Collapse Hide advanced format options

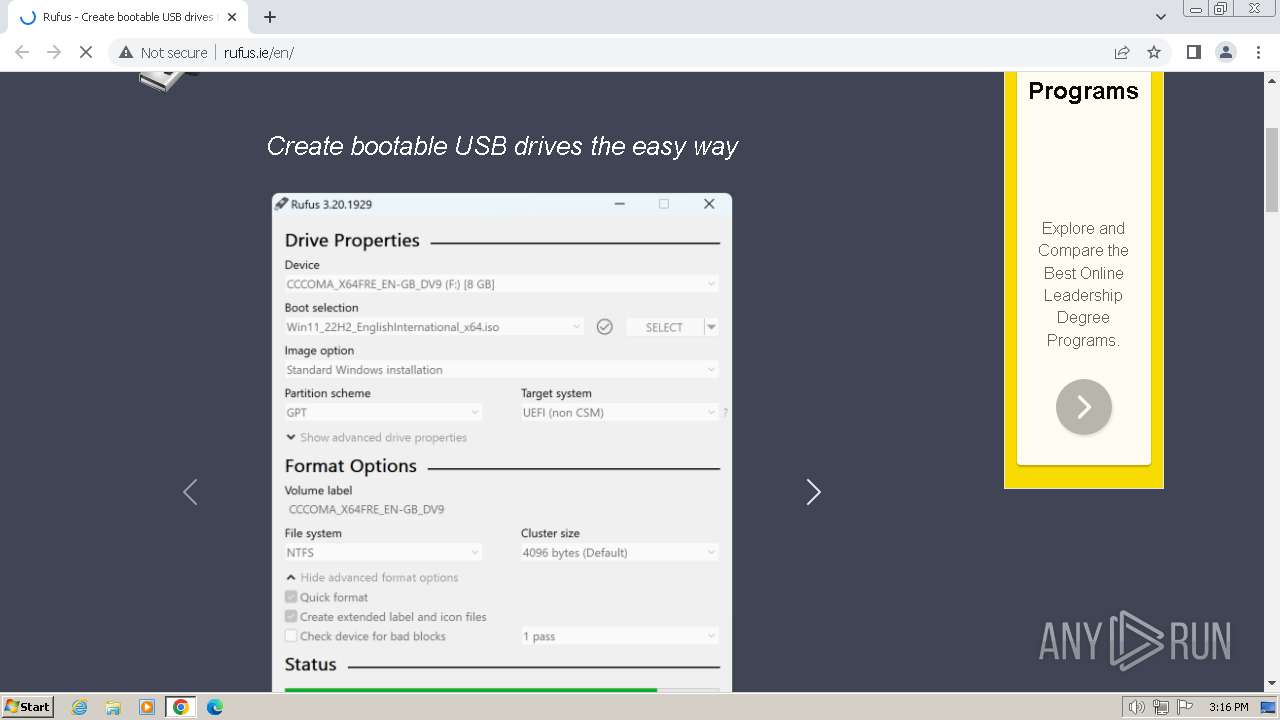pos(372,578)
